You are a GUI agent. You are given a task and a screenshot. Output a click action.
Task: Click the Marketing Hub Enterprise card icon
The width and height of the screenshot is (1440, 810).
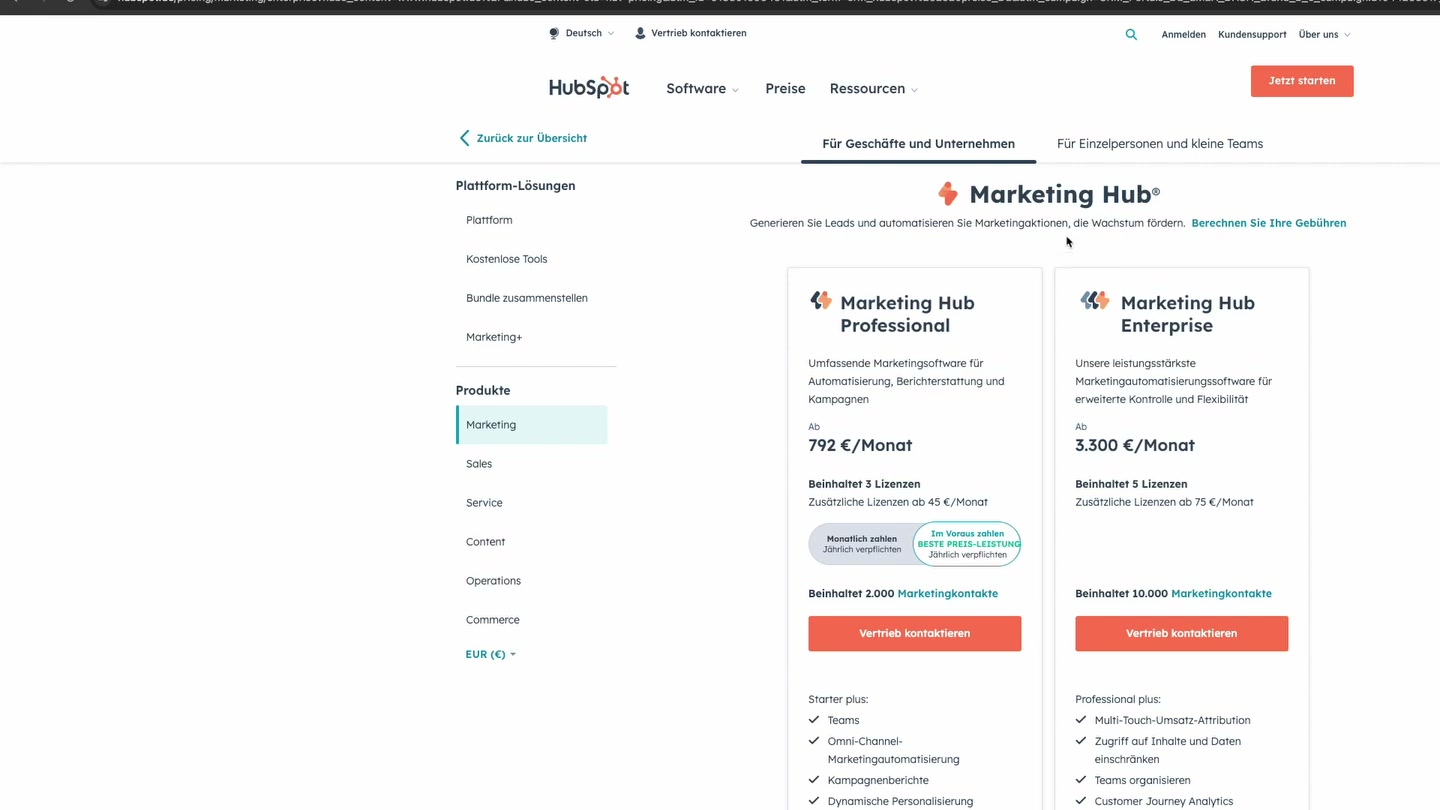click(1094, 300)
